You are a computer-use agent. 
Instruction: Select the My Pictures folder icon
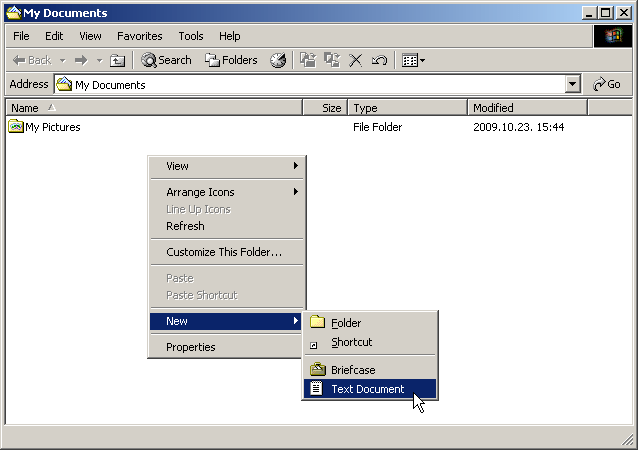click(16, 127)
